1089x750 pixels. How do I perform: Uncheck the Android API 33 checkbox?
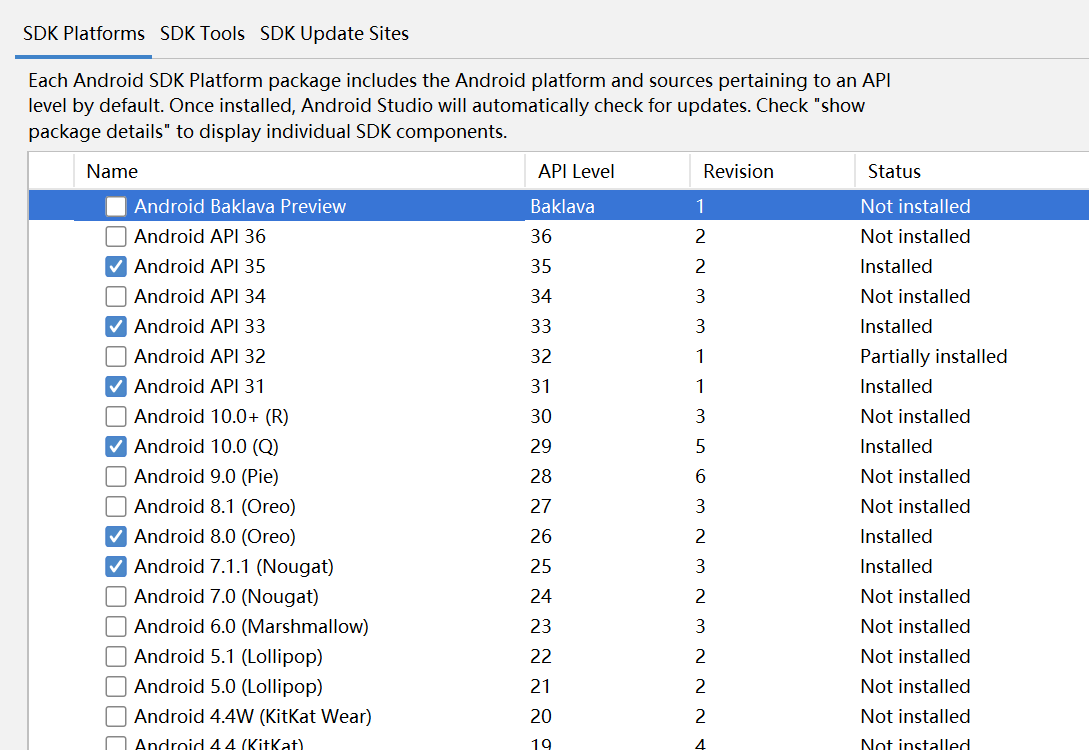tap(116, 326)
